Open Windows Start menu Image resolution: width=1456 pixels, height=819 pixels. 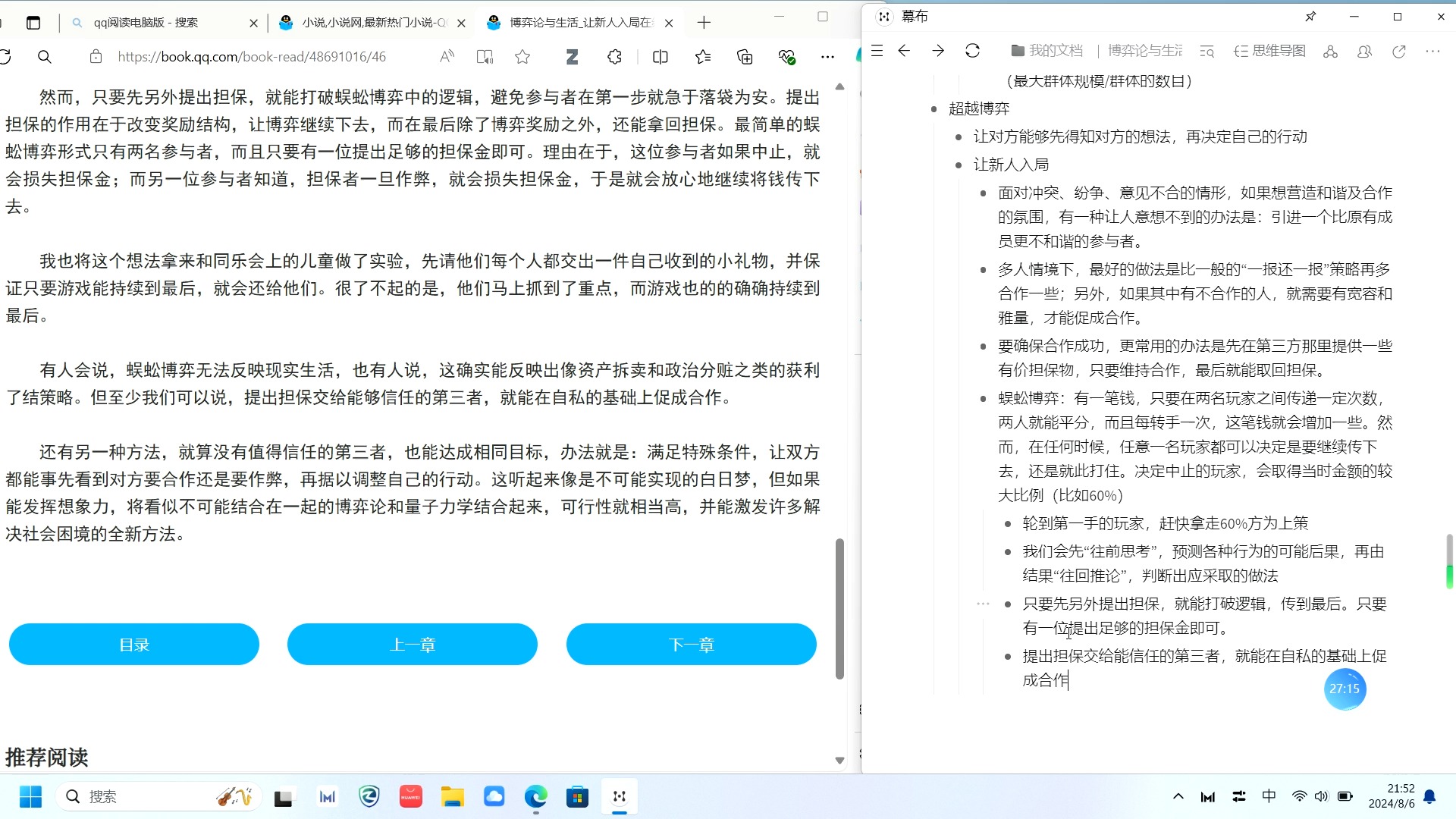tap(31, 797)
